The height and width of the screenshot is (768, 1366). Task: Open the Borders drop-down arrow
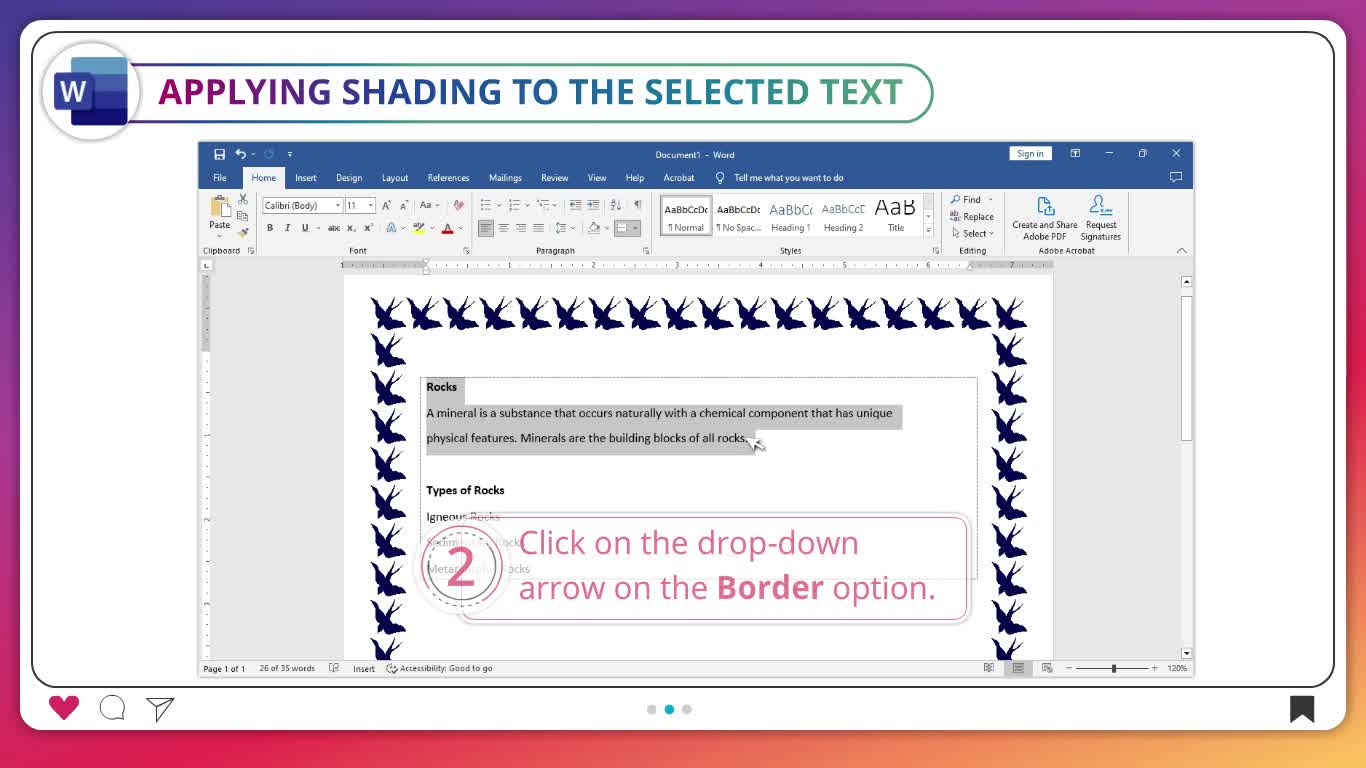(x=635, y=228)
